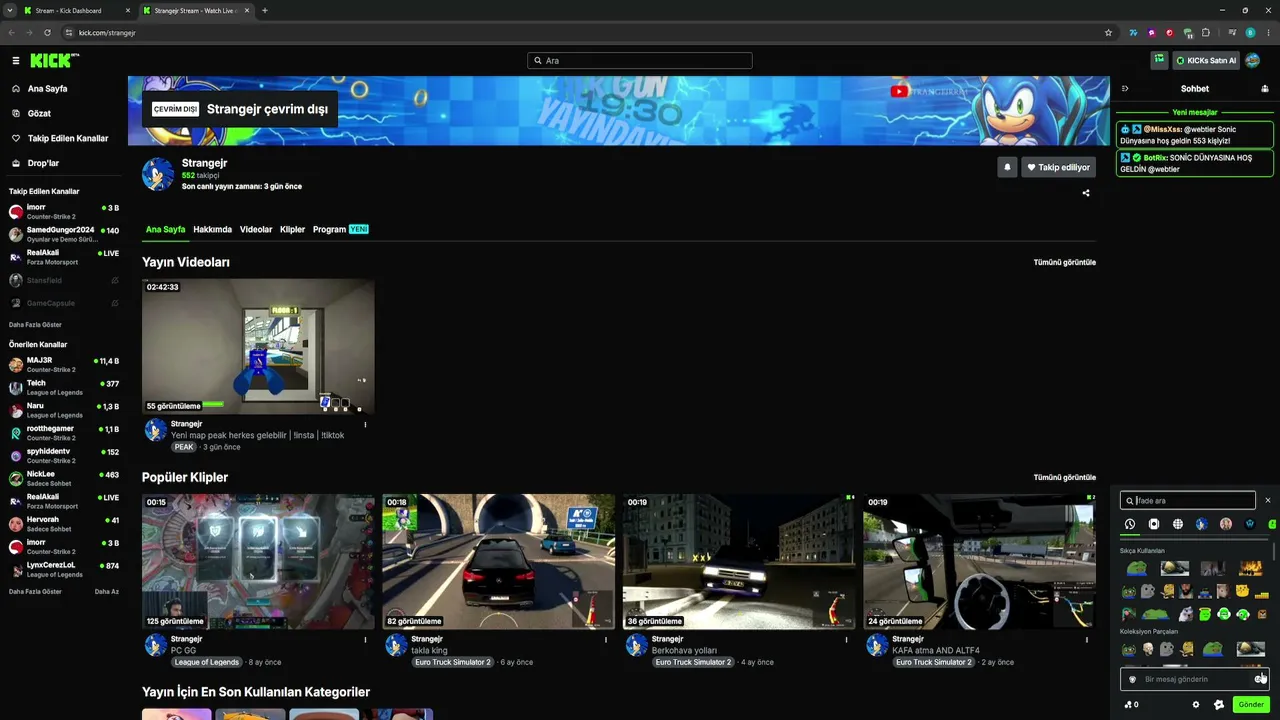Open options menu for Yeni map peak video
Image resolution: width=1280 pixels, height=720 pixels.
point(365,425)
